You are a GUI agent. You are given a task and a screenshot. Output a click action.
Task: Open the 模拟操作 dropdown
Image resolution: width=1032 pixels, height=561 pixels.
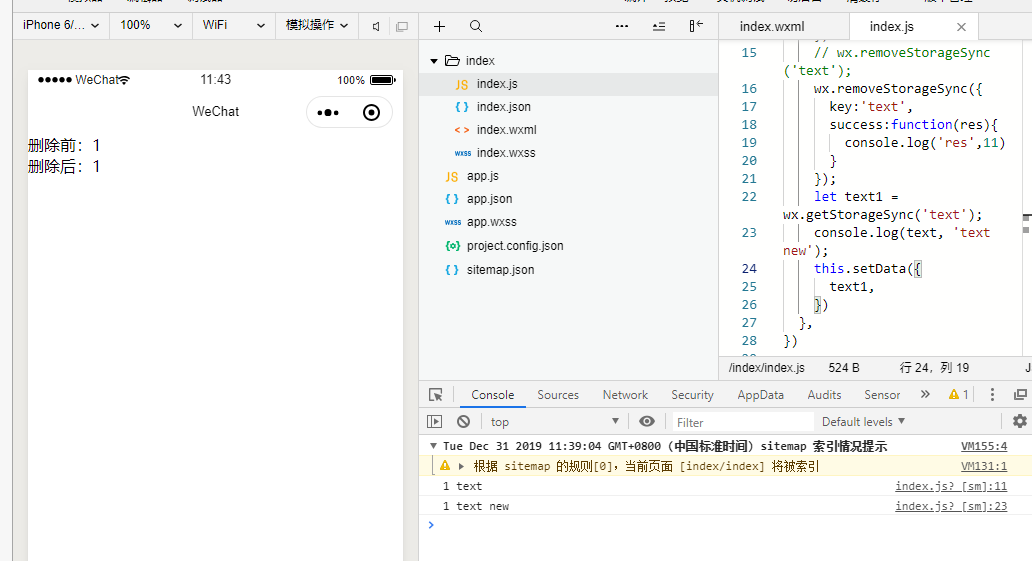tap(317, 25)
